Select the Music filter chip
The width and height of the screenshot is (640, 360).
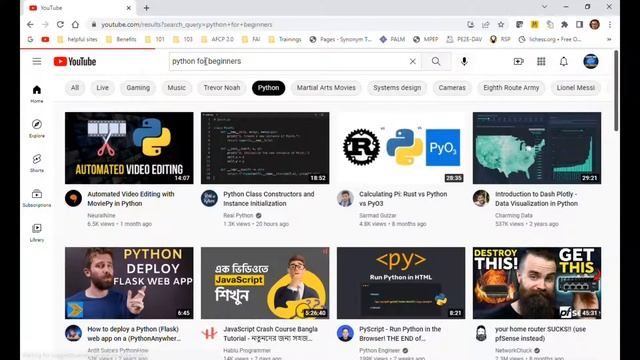(x=177, y=88)
